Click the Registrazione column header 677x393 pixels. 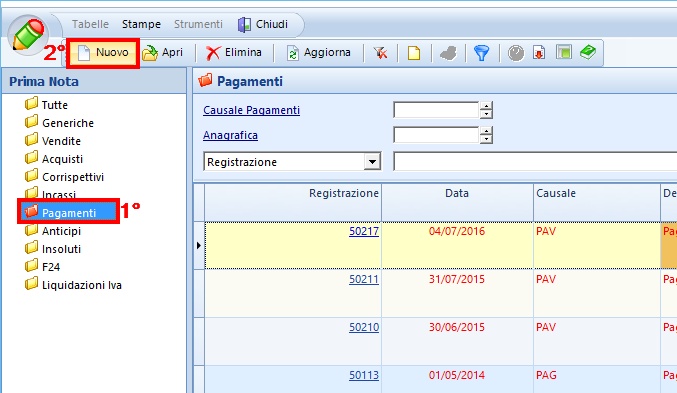tap(293, 203)
